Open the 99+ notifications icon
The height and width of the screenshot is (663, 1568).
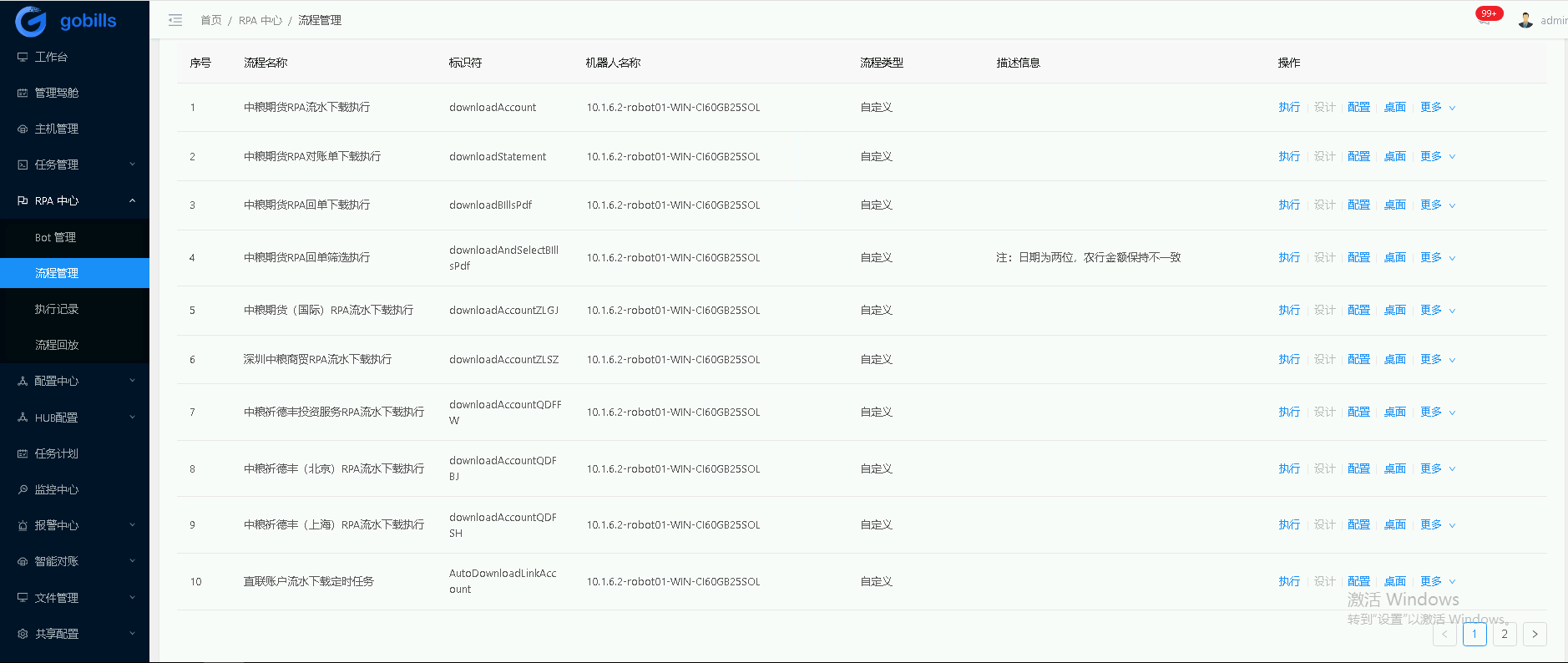tap(1485, 17)
